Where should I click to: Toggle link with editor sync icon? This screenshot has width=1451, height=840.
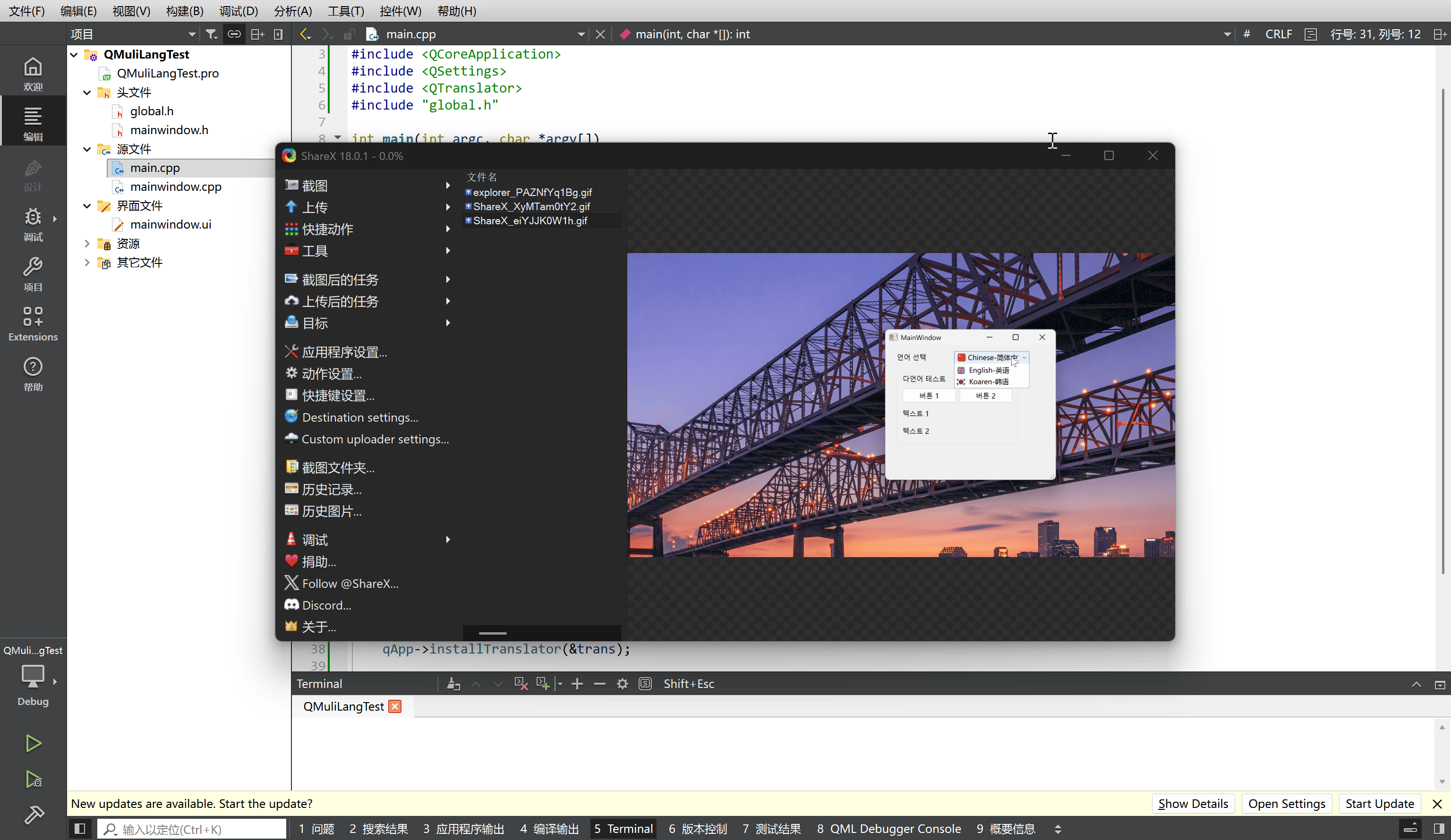point(234,34)
